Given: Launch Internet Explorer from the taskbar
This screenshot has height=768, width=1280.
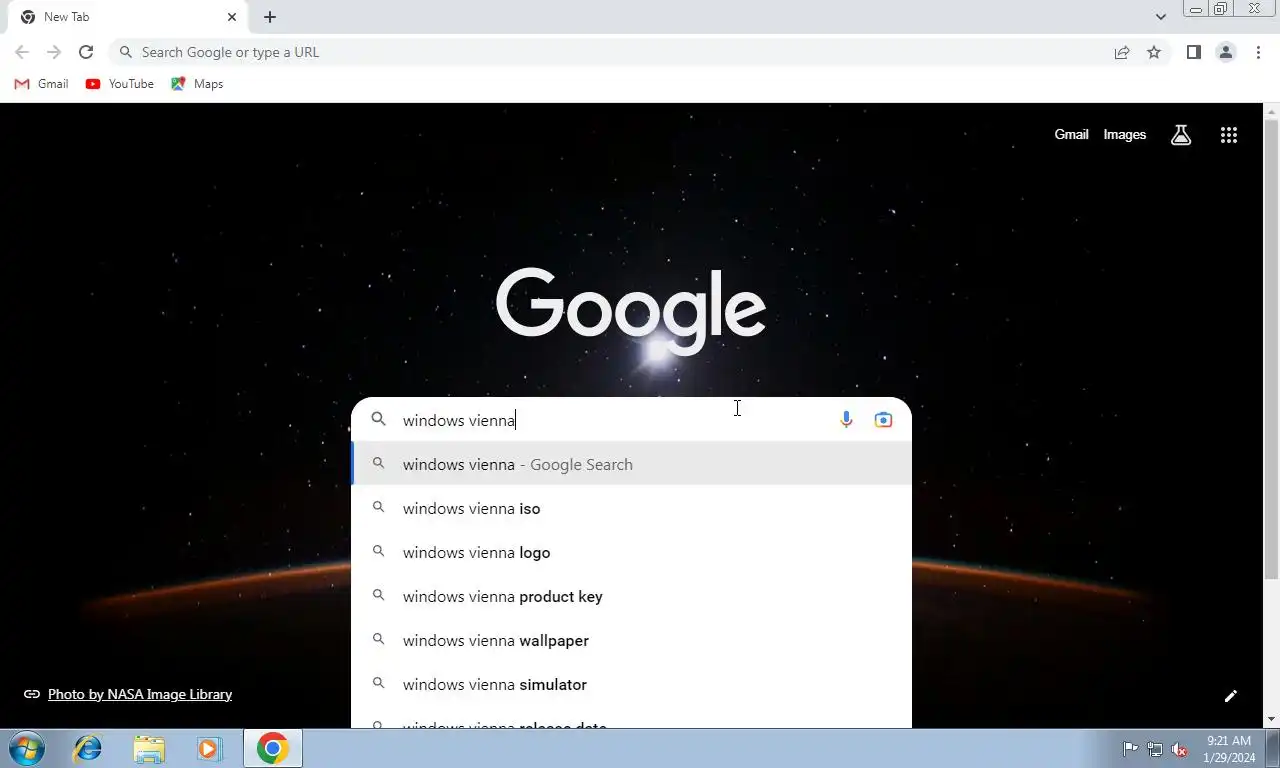Looking at the screenshot, I should click(88, 748).
